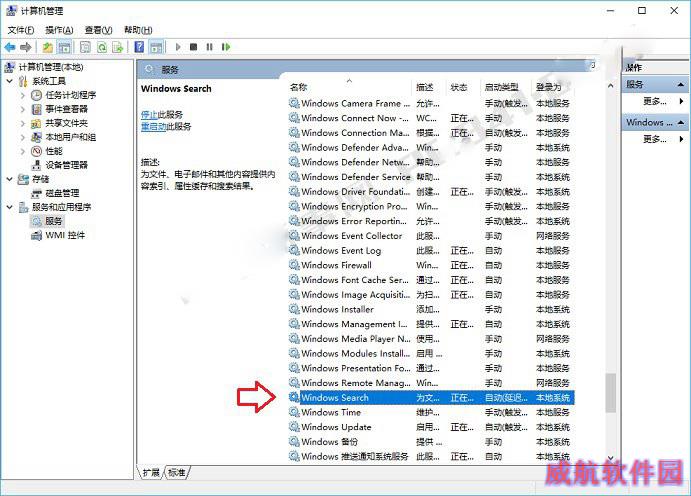Click the Restart Service toolbar icon
Viewport: 691px width, 496px height.
click(226, 47)
